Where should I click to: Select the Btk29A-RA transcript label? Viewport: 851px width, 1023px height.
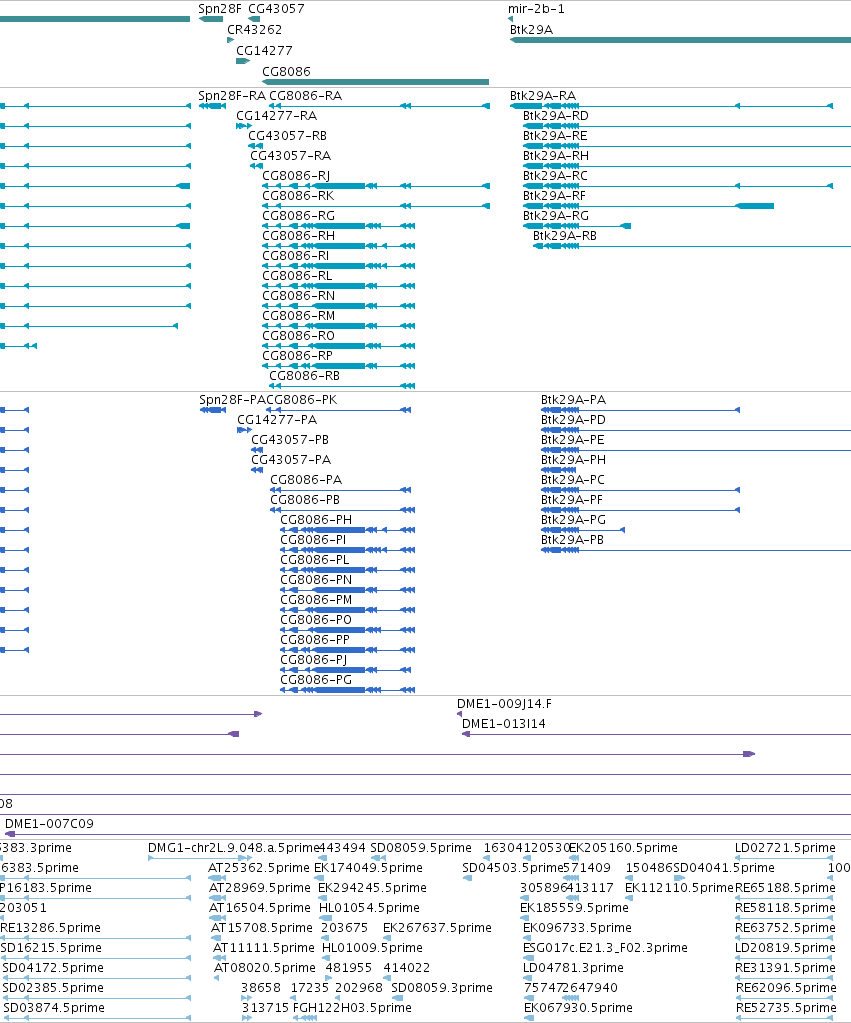tap(543, 96)
